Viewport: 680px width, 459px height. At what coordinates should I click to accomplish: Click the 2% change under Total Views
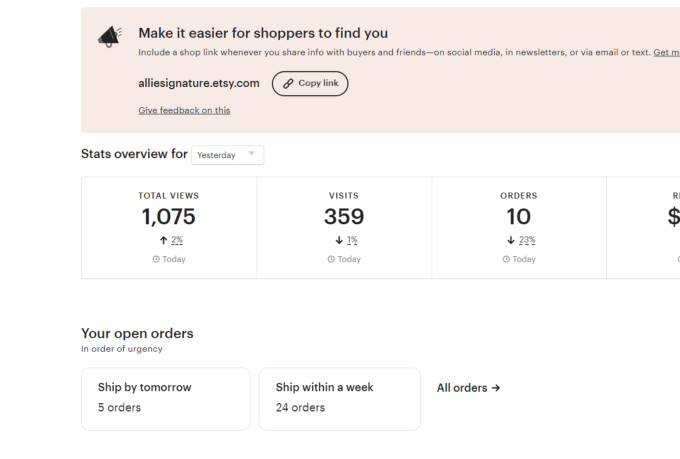tap(177, 241)
